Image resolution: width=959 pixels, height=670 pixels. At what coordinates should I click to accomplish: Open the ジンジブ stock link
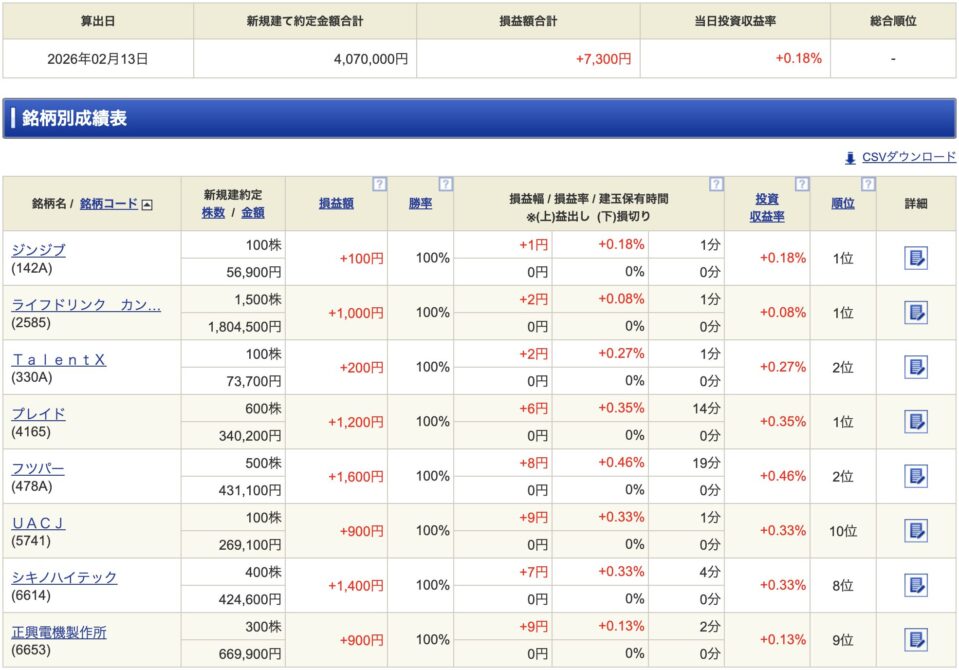click(x=38, y=250)
